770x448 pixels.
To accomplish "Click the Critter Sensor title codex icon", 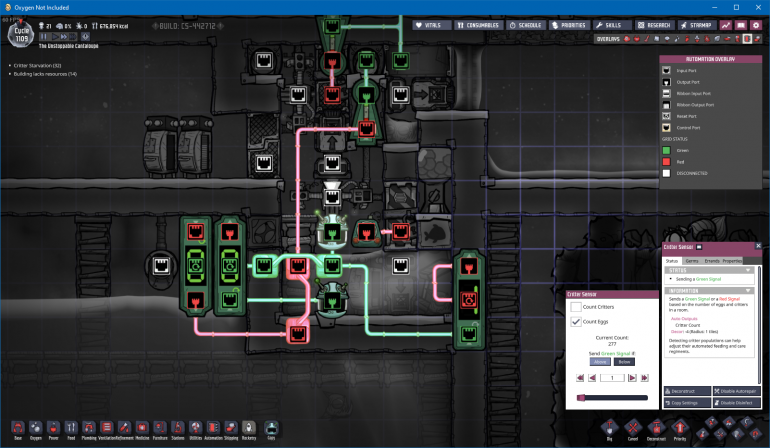I will click(699, 247).
